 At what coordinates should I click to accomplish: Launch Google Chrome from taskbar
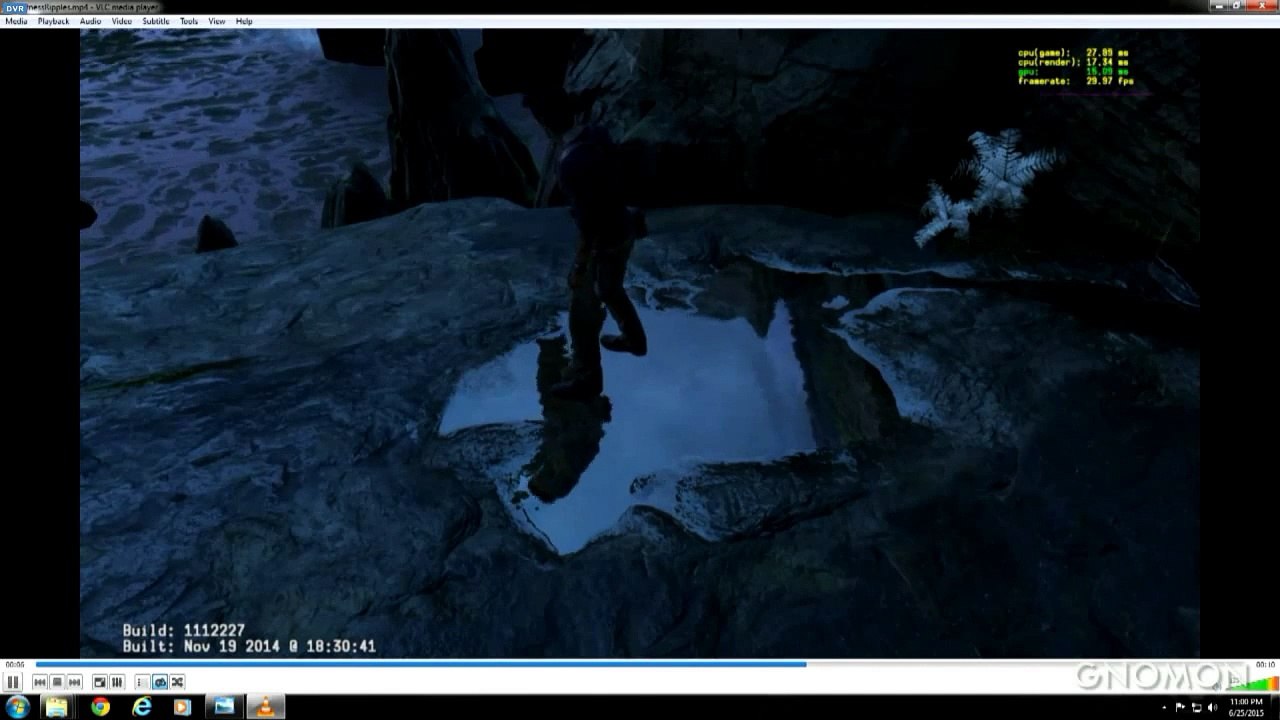pyautogui.click(x=100, y=707)
